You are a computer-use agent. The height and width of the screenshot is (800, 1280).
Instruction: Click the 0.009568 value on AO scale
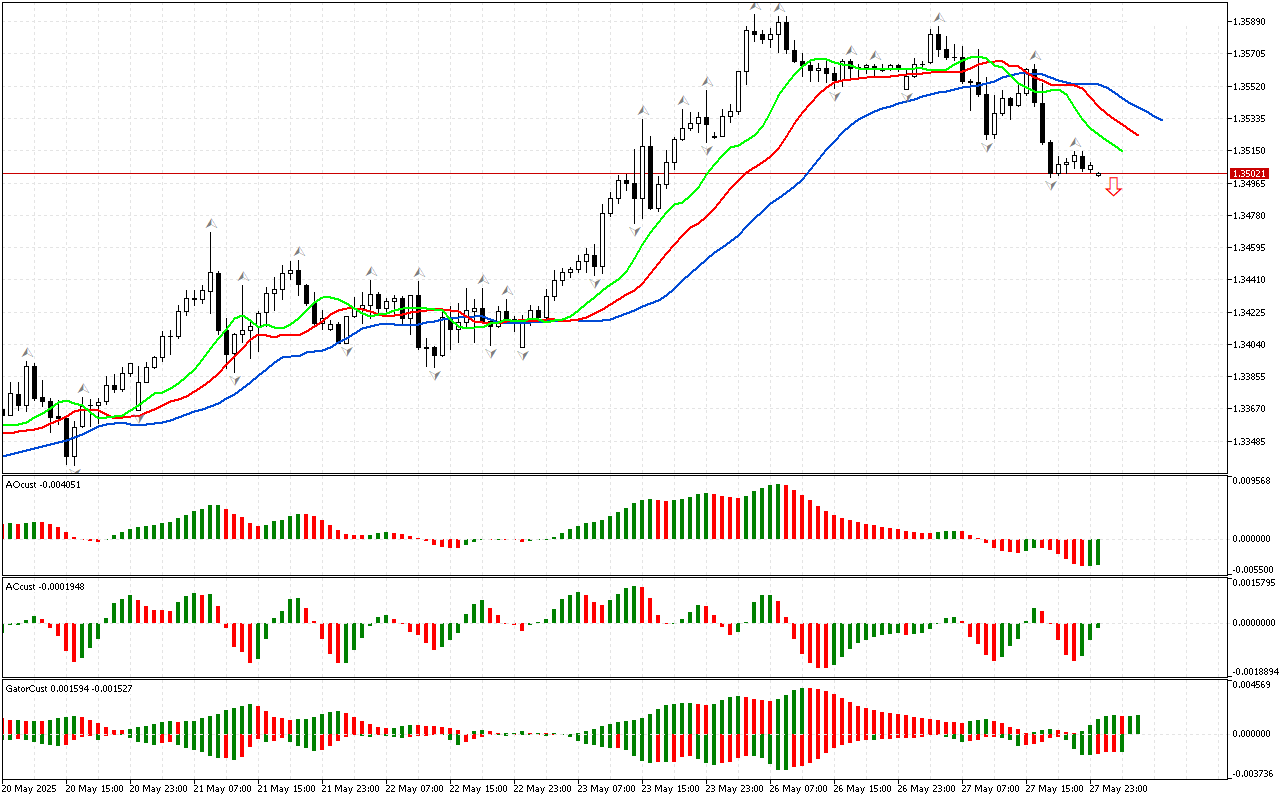(1252, 480)
